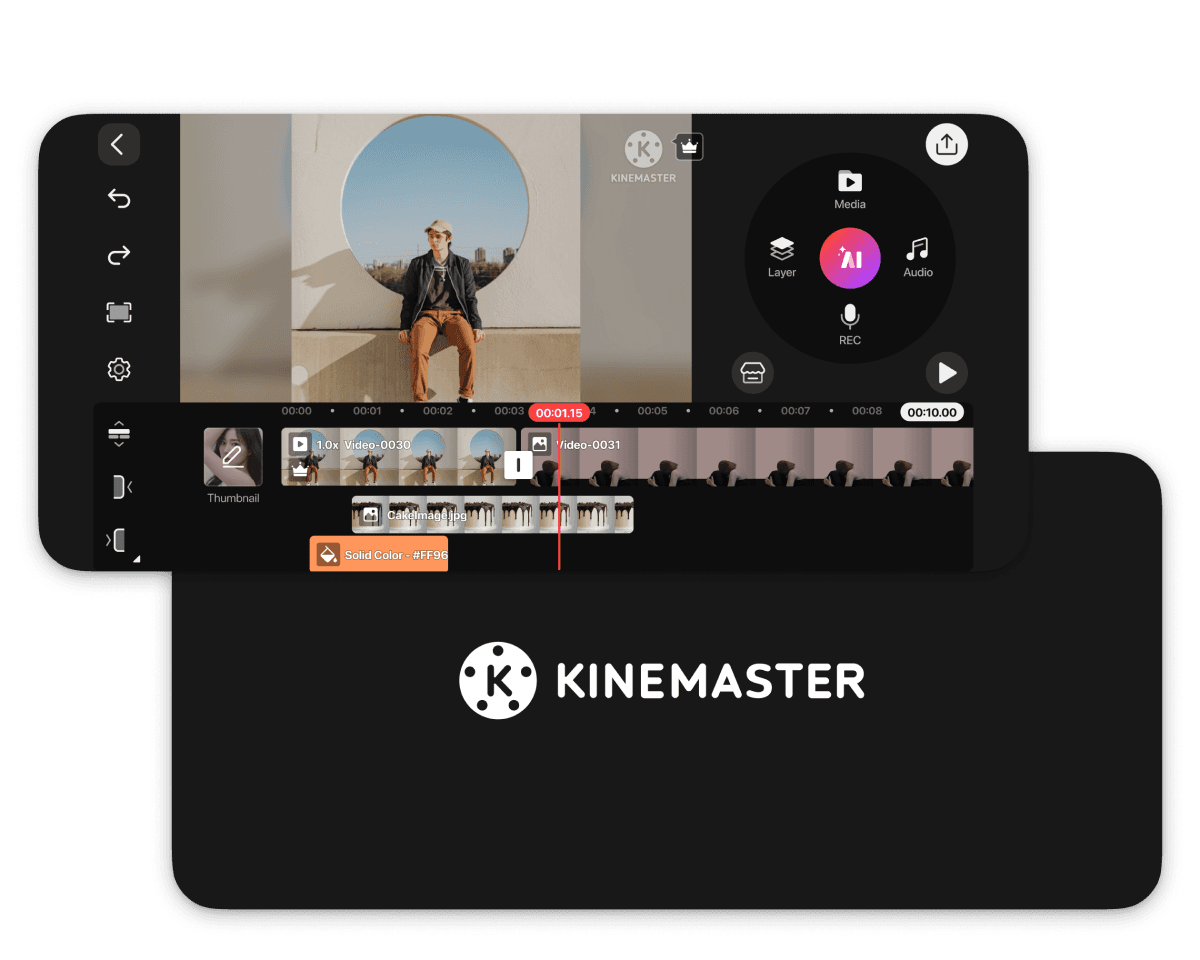
Task: Tap the 00:02 mark on ruler
Action: pos(438,411)
